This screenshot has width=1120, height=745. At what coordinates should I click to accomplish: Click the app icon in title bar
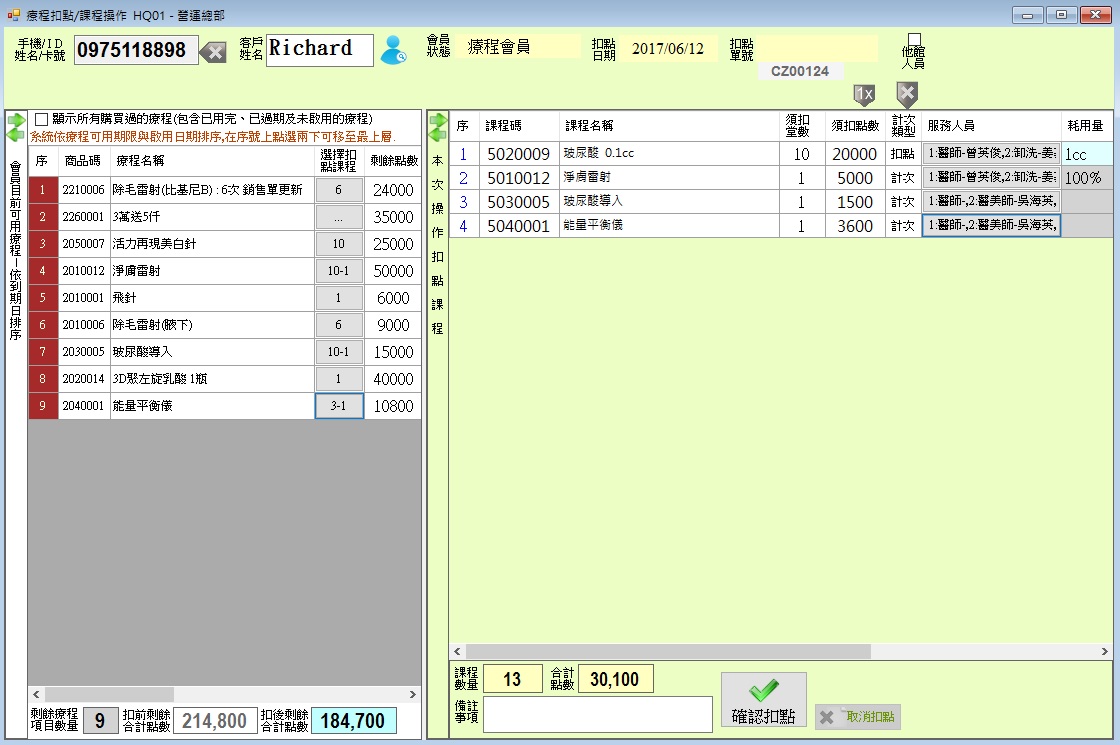14,14
